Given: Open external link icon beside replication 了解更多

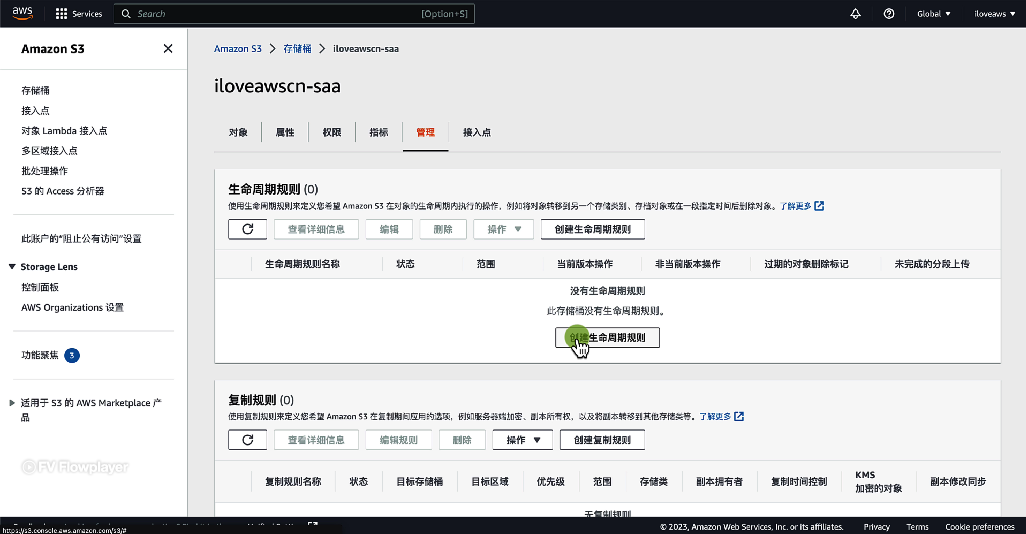Looking at the screenshot, I should (739, 416).
